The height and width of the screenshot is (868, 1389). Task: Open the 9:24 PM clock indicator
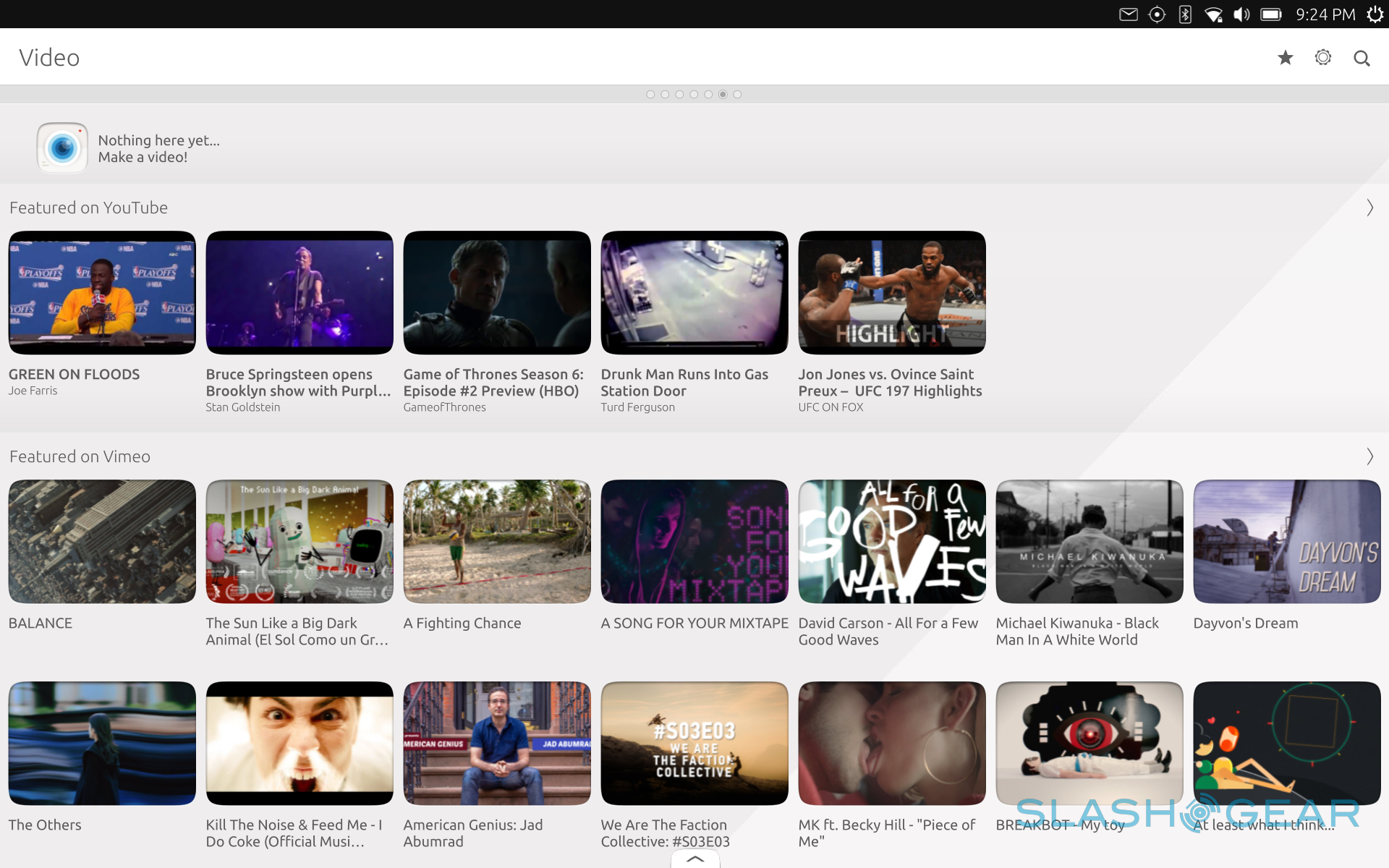(x=1325, y=14)
